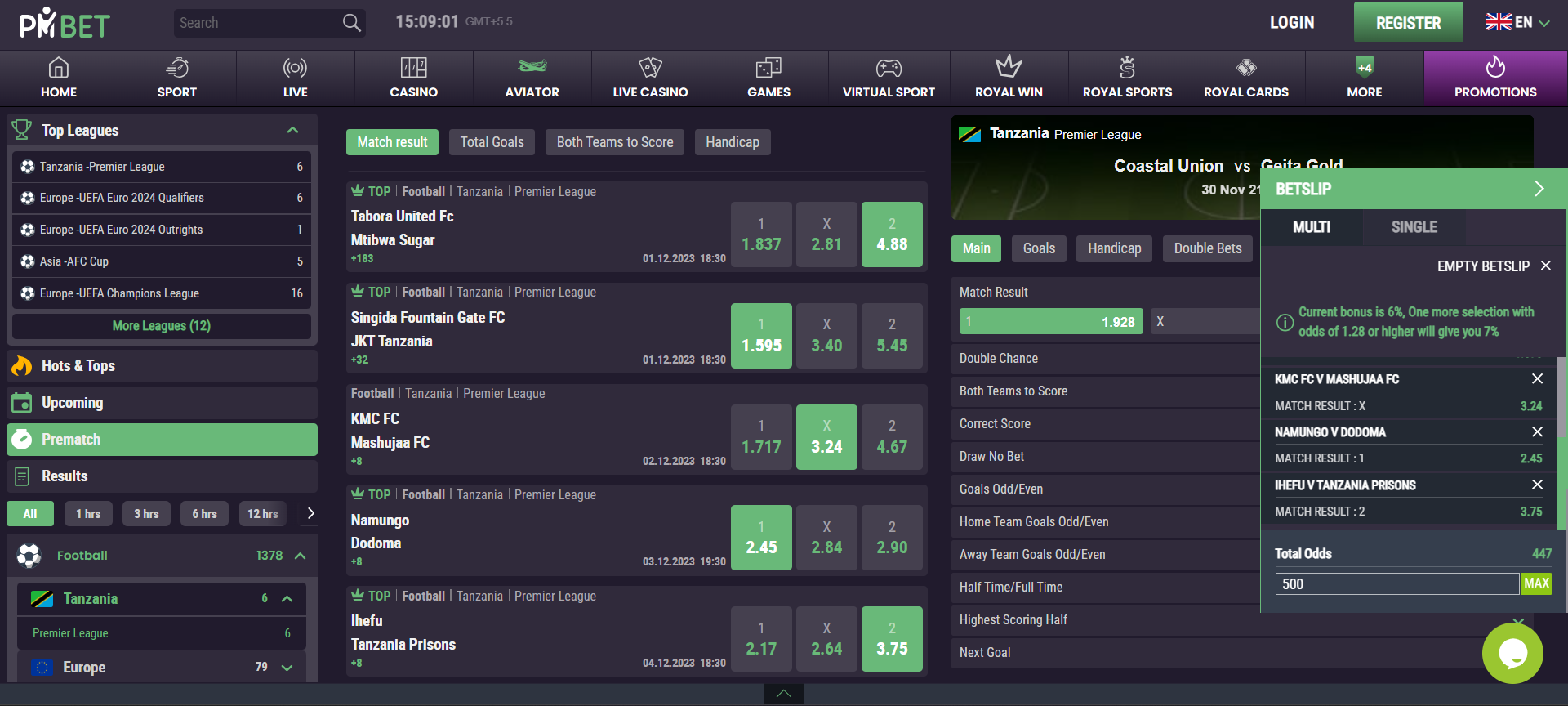1568x706 pixels.
Task: Open the Goals tab in match panel
Action: (x=1039, y=248)
